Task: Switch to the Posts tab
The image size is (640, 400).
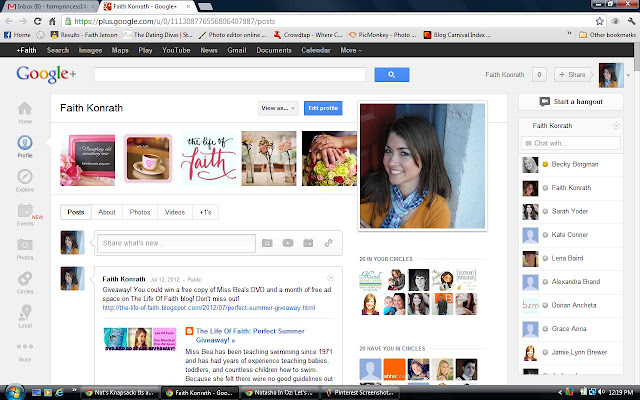Action: click(76, 212)
